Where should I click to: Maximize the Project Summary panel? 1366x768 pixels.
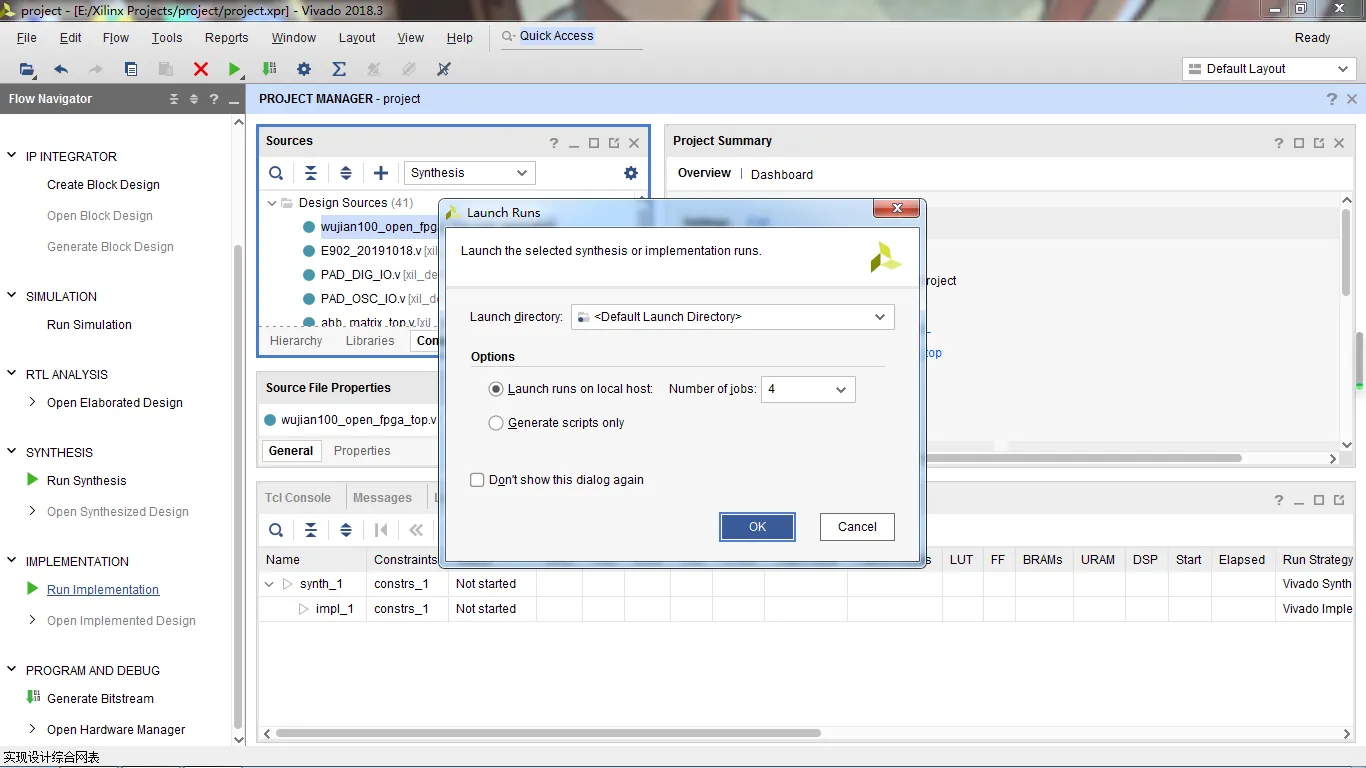[1299, 143]
